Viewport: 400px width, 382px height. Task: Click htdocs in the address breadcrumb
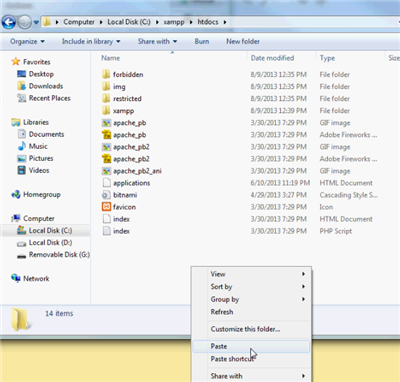point(208,22)
